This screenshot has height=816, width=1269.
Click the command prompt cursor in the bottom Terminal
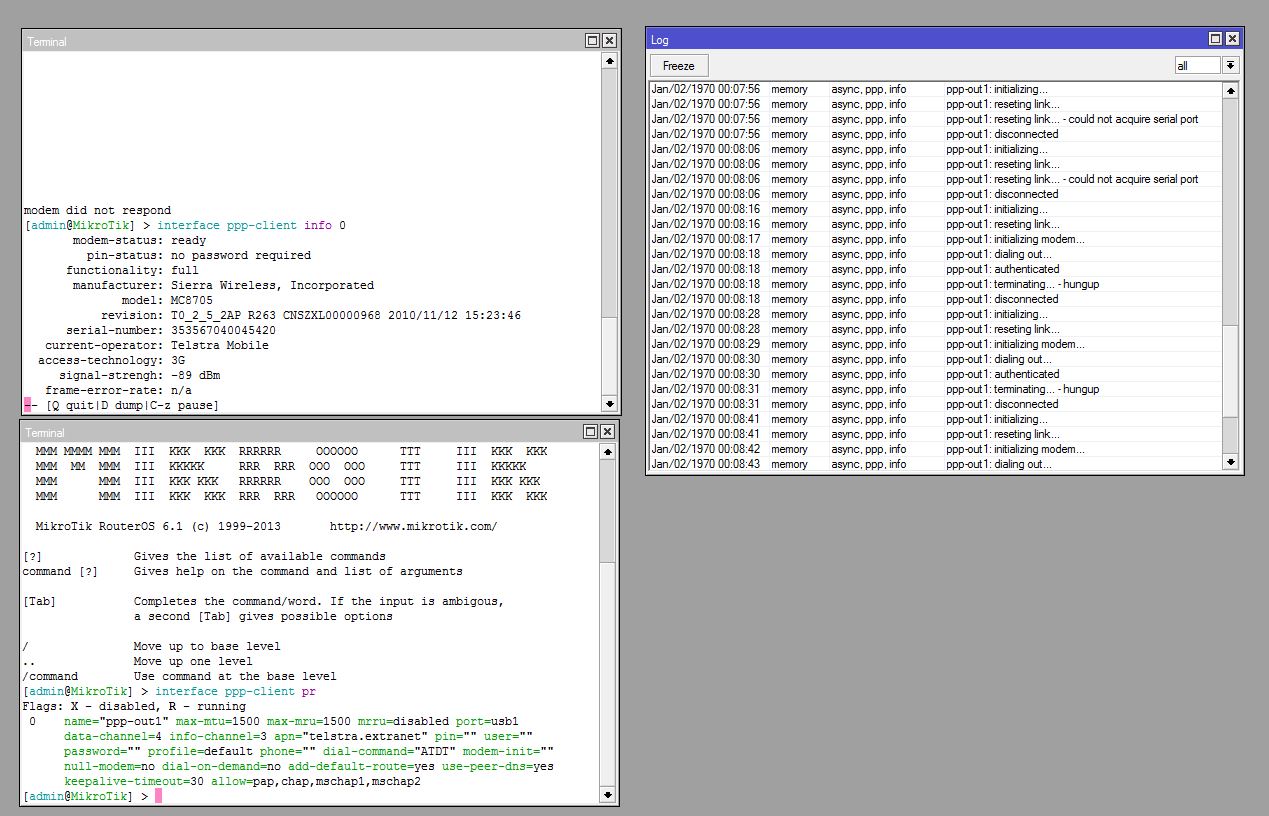pos(157,796)
